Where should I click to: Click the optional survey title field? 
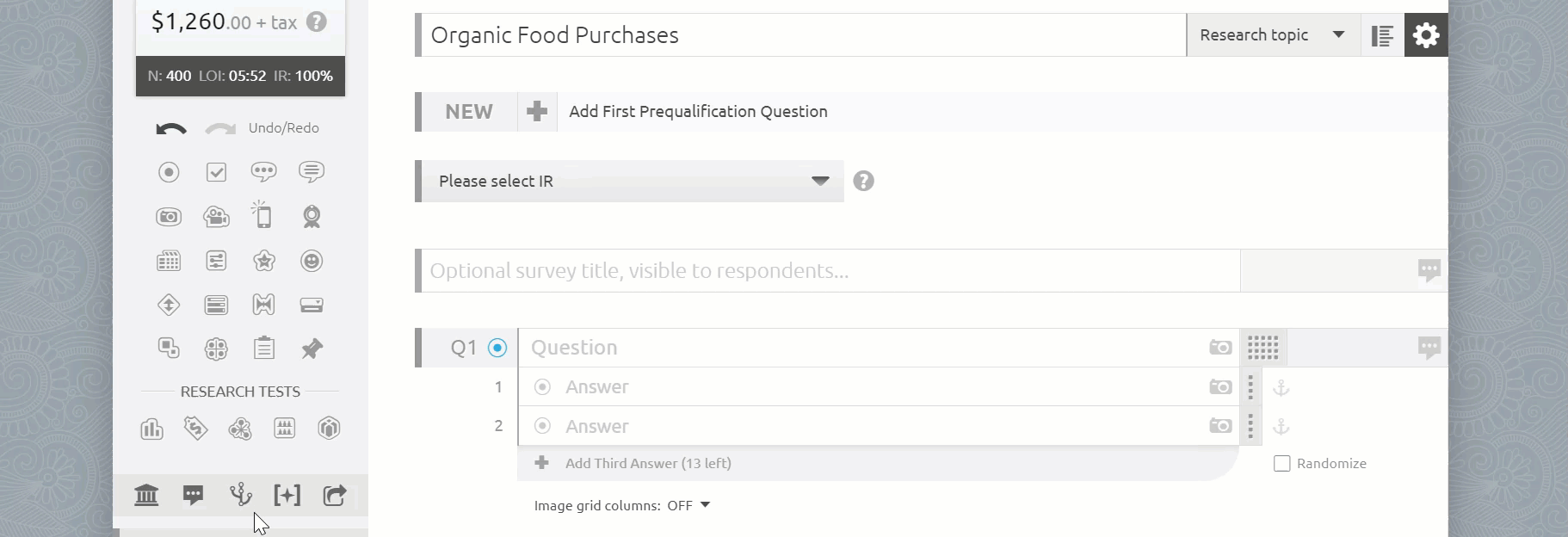pos(830,271)
